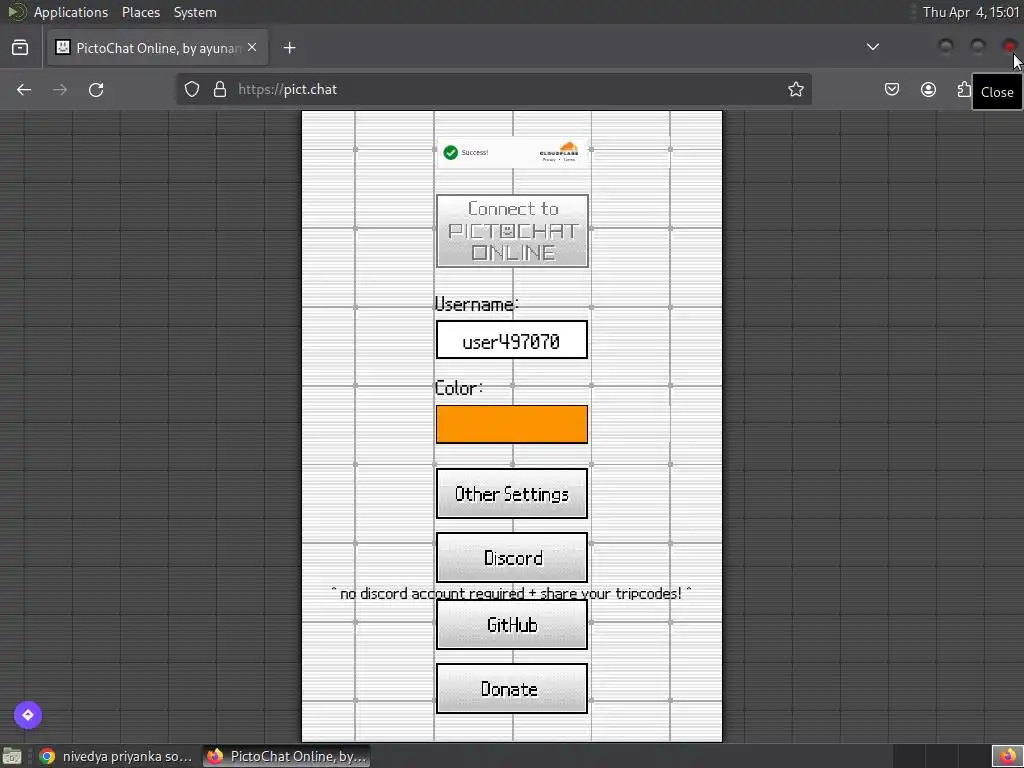Open the Firefox account icon
Image resolution: width=1024 pixels, height=768 pixels.
[928, 89]
